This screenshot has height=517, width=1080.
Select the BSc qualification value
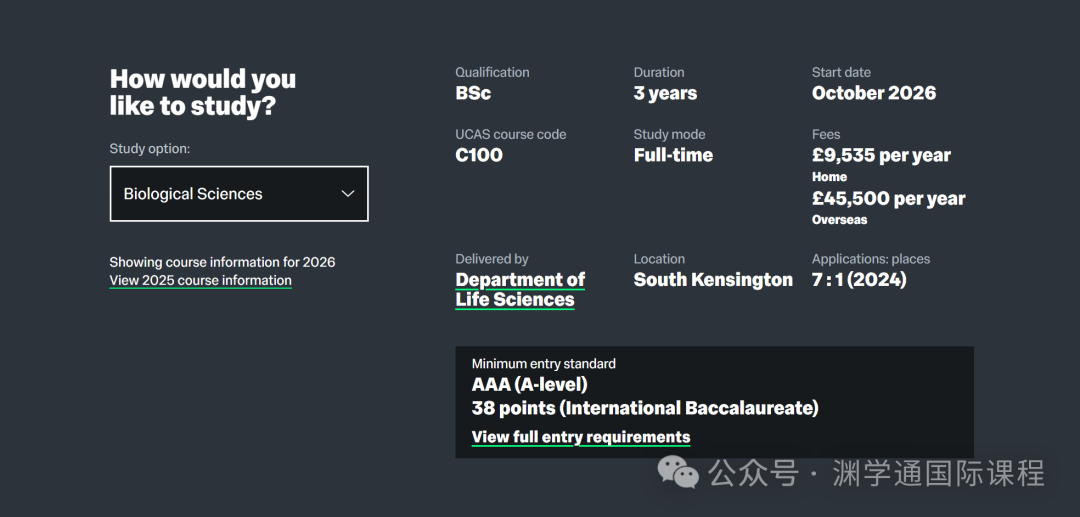[x=473, y=94]
